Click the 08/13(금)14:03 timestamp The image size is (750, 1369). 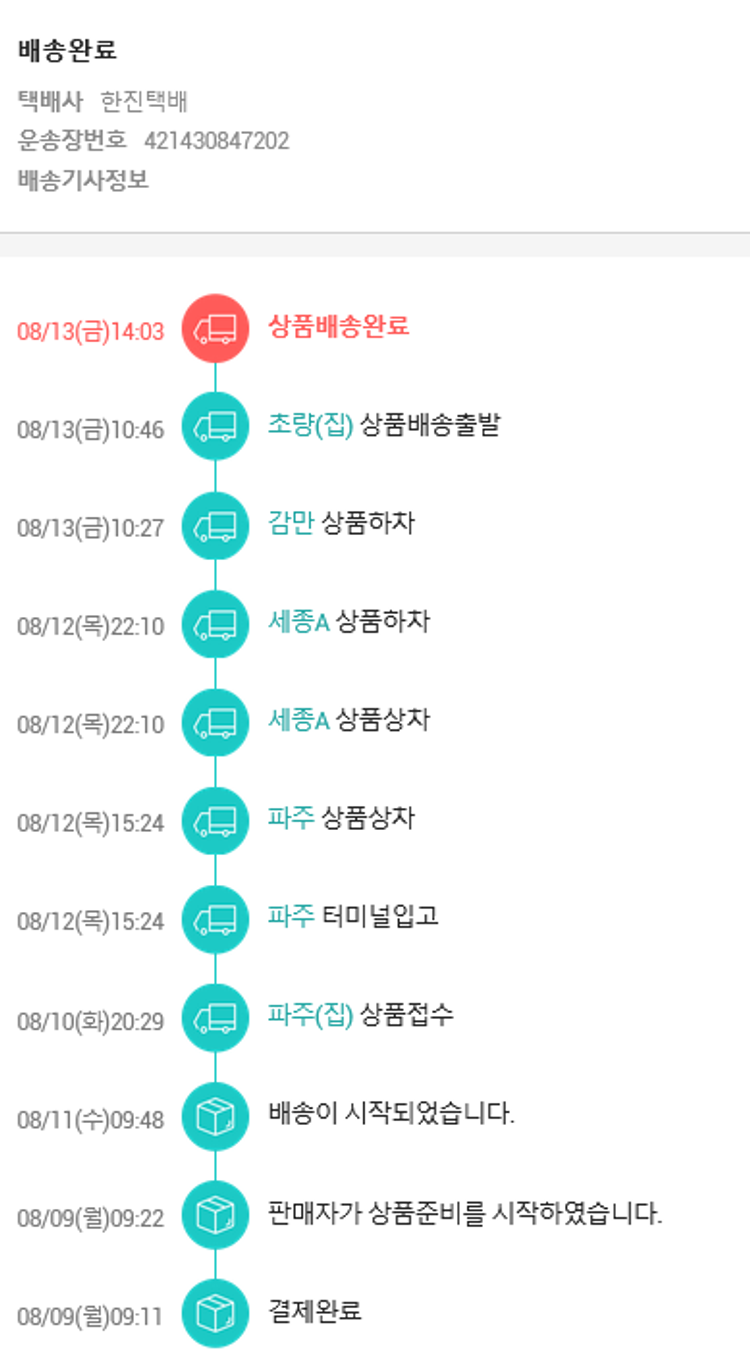point(90,332)
